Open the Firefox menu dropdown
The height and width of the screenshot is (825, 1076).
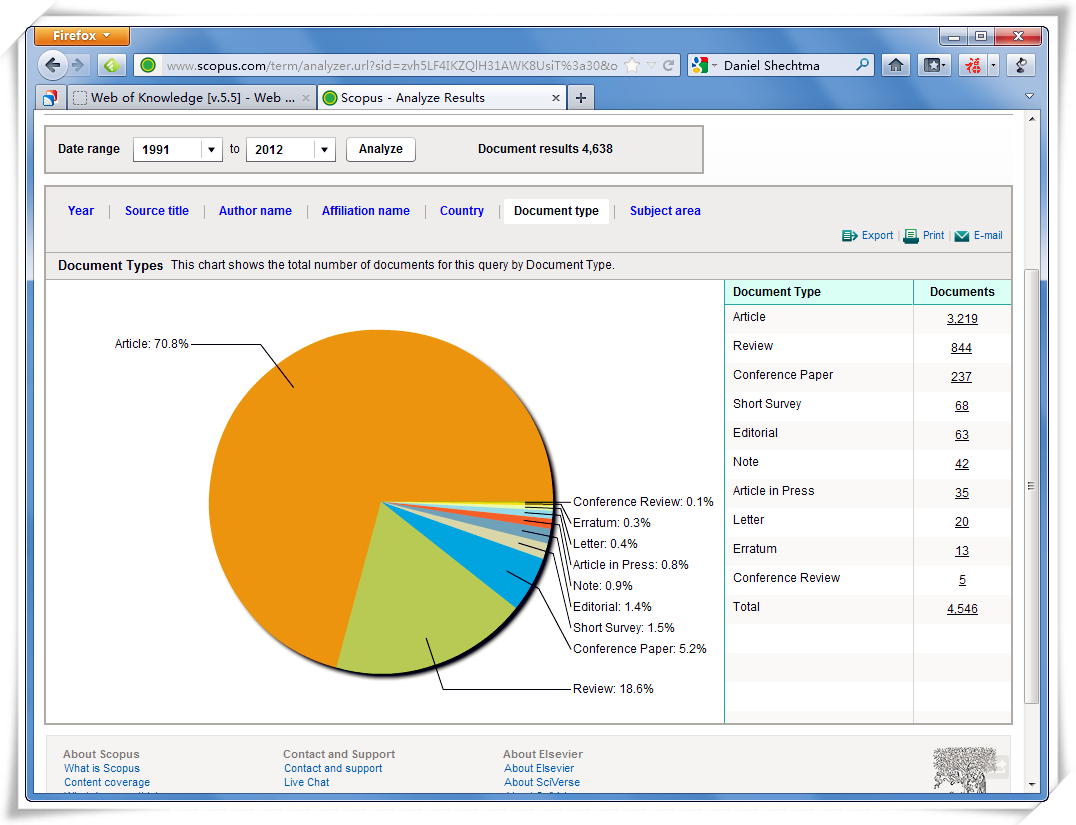[79, 35]
